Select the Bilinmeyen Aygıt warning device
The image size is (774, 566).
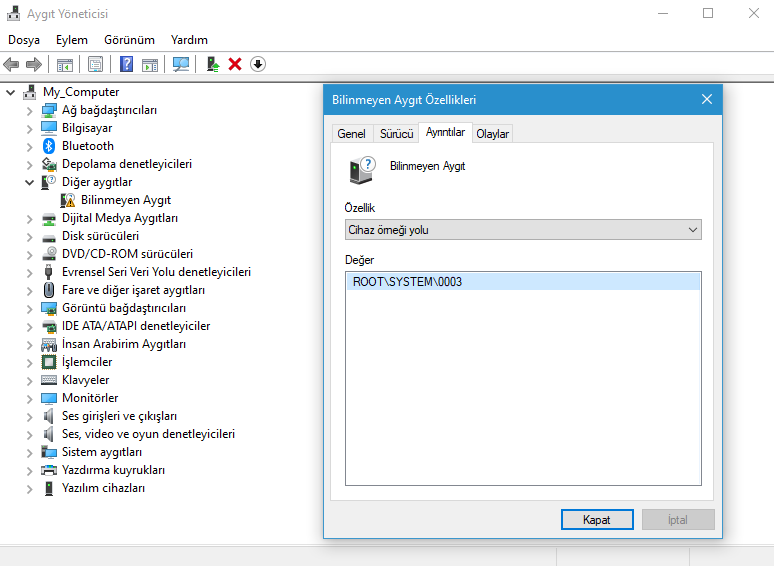click(x=125, y=200)
